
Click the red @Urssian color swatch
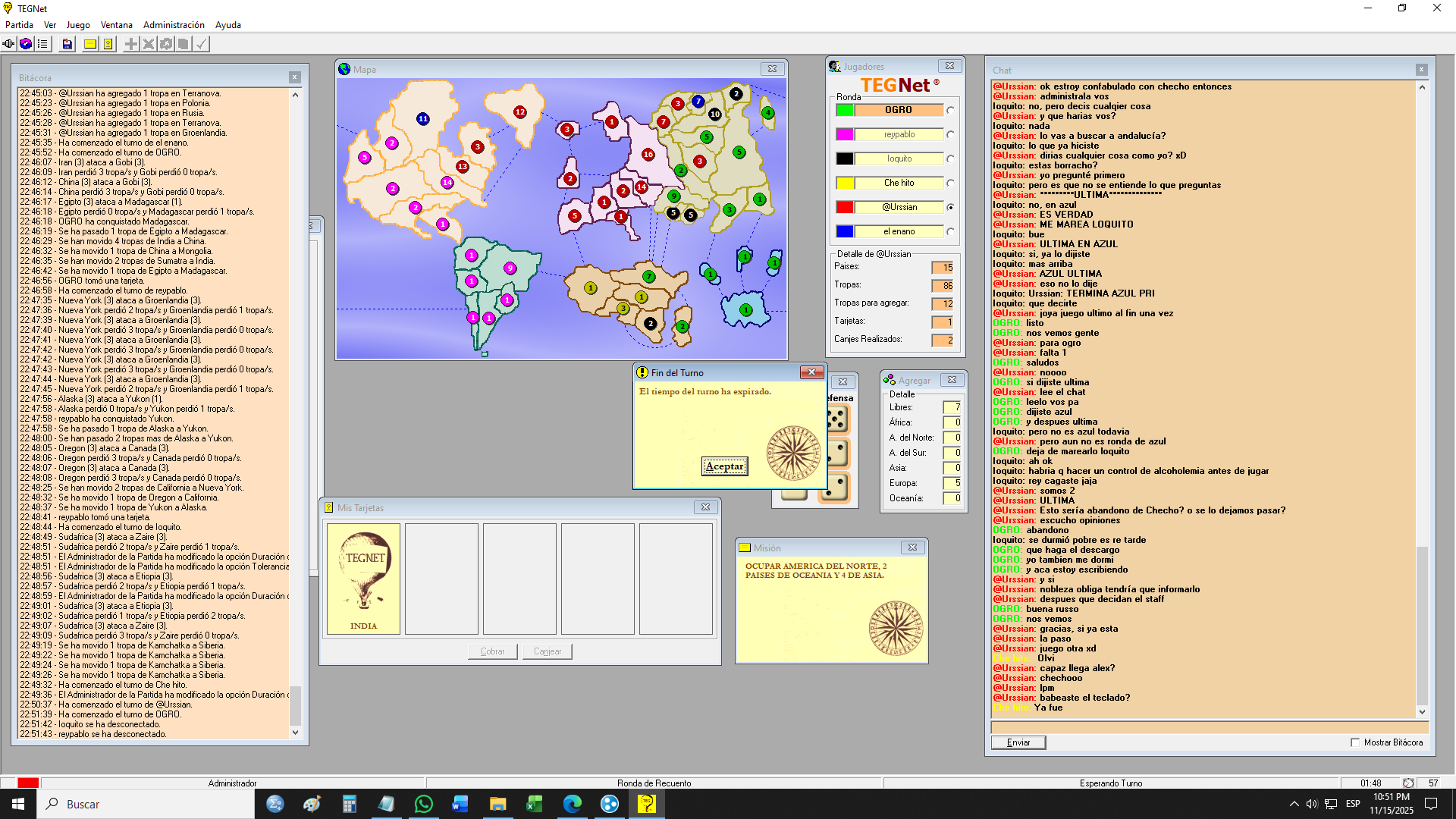tap(845, 207)
